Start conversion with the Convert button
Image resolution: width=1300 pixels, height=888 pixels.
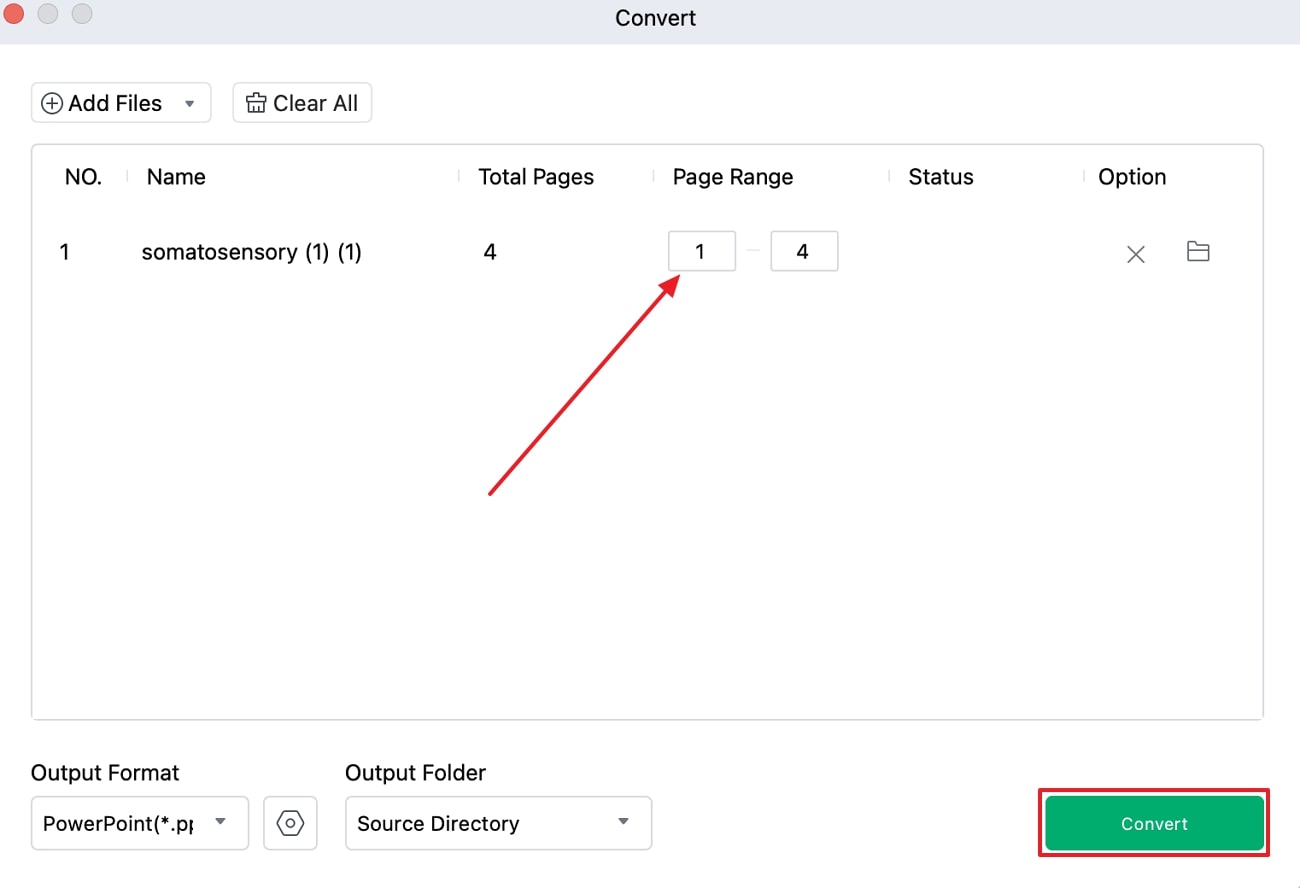click(x=1154, y=823)
